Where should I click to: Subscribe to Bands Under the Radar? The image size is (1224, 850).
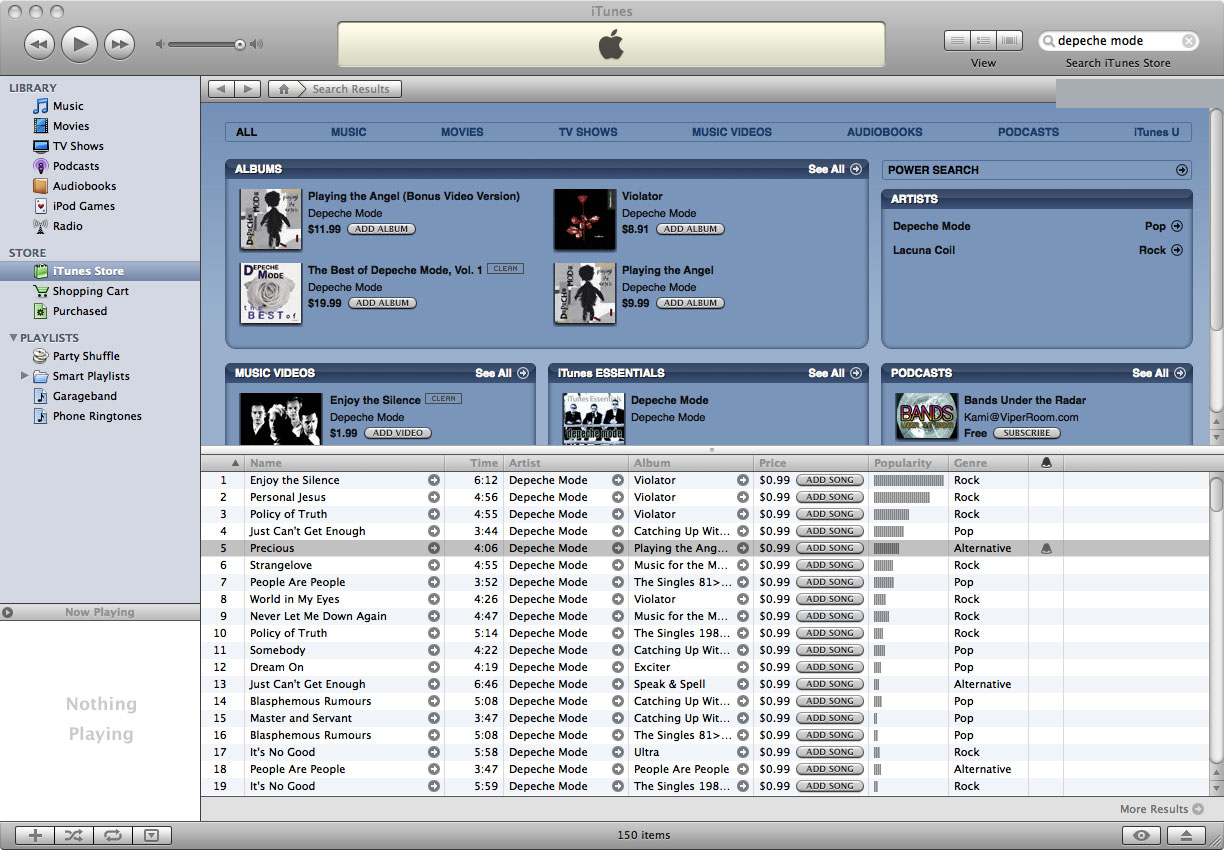pos(1027,433)
